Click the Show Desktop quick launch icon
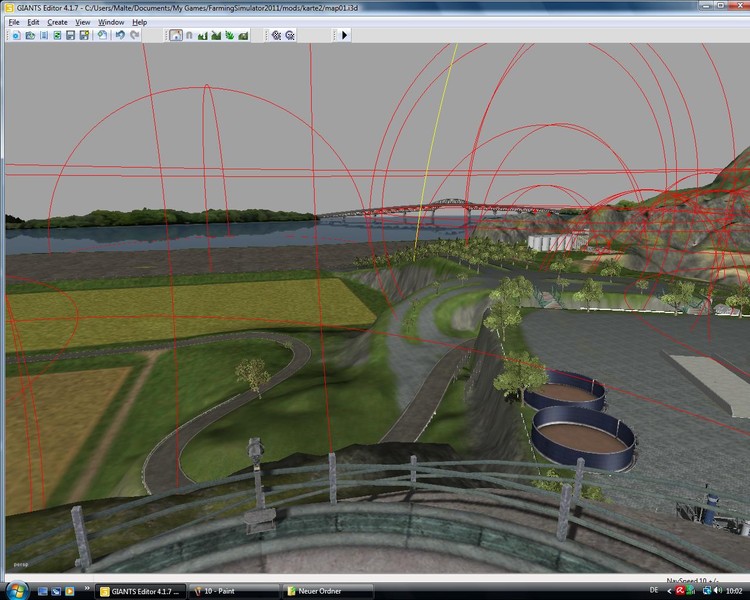The height and width of the screenshot is (600, 750). [x=43, y=591]
